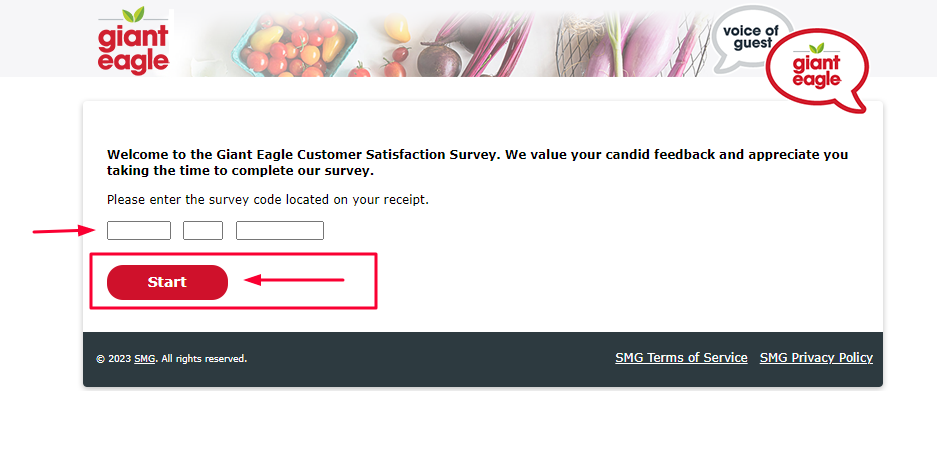Click the gray 'voice of guest' speech bubble
The height and width of the screenshot is (452, 937).
(x=748, y=38)
